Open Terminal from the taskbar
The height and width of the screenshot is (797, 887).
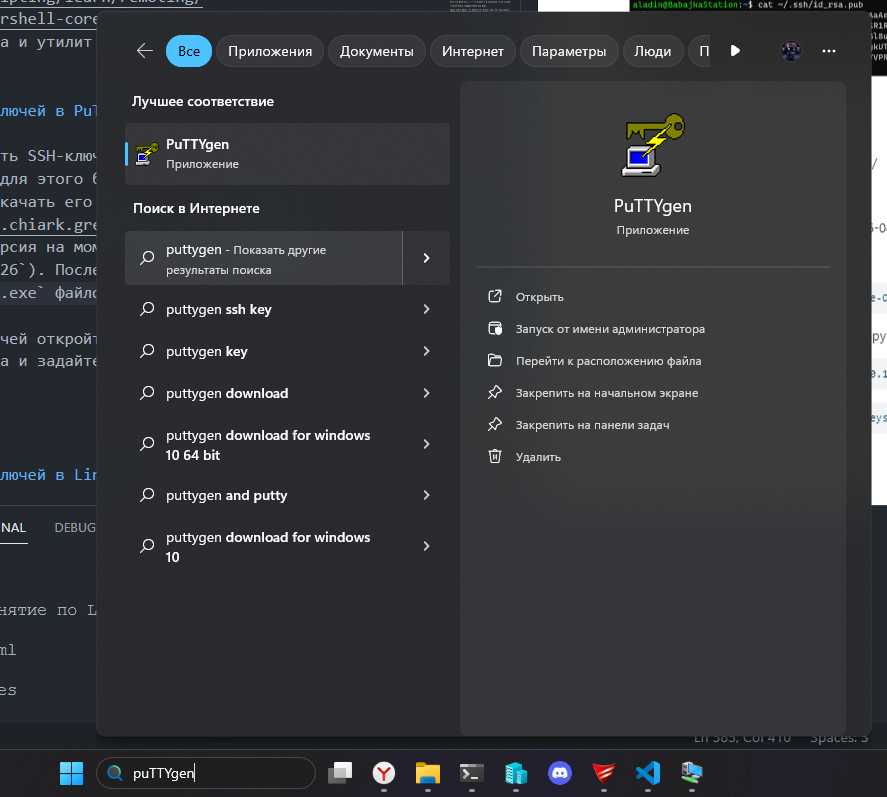[x=472, y=772]
